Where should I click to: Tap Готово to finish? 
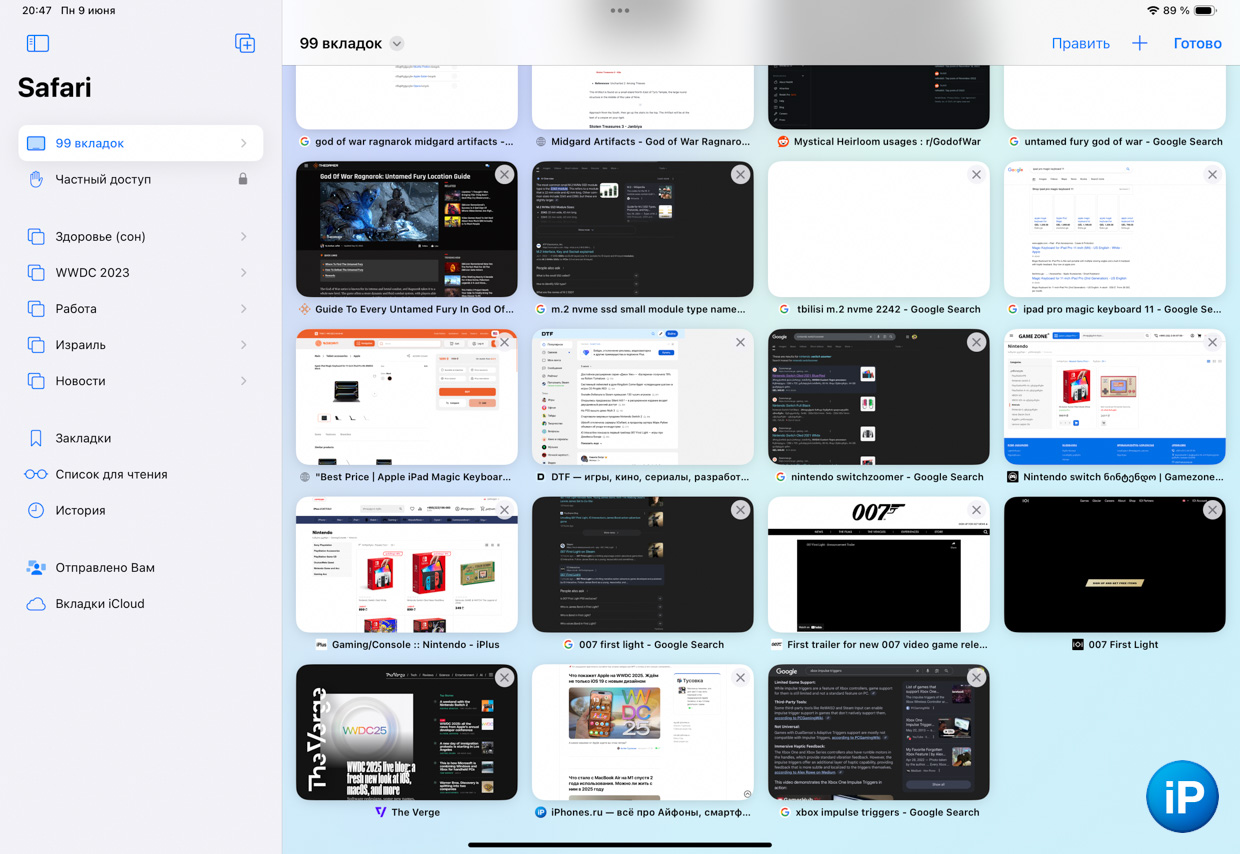[x=1197, y=43]
